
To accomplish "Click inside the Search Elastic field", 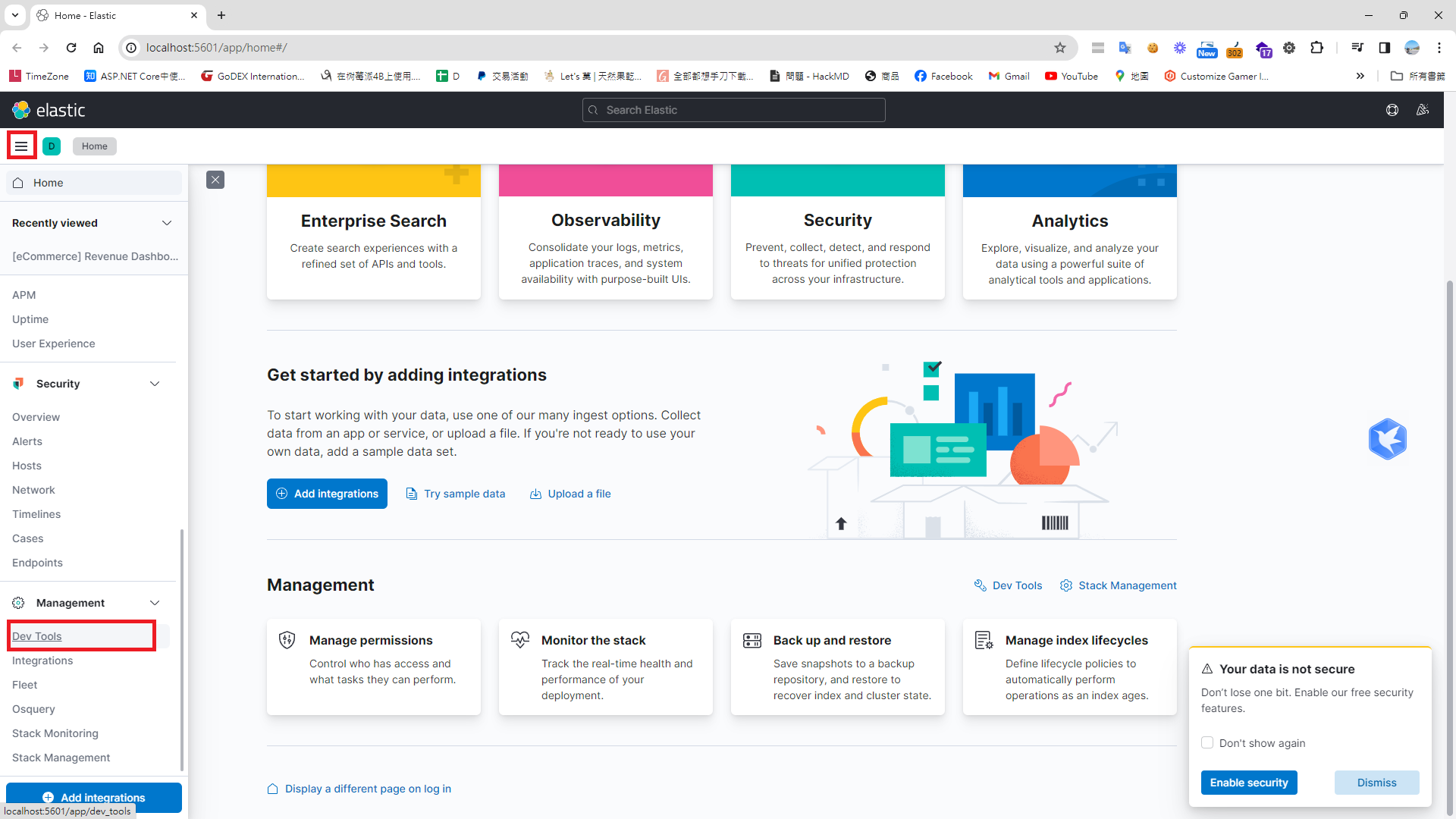I will 733,110.
